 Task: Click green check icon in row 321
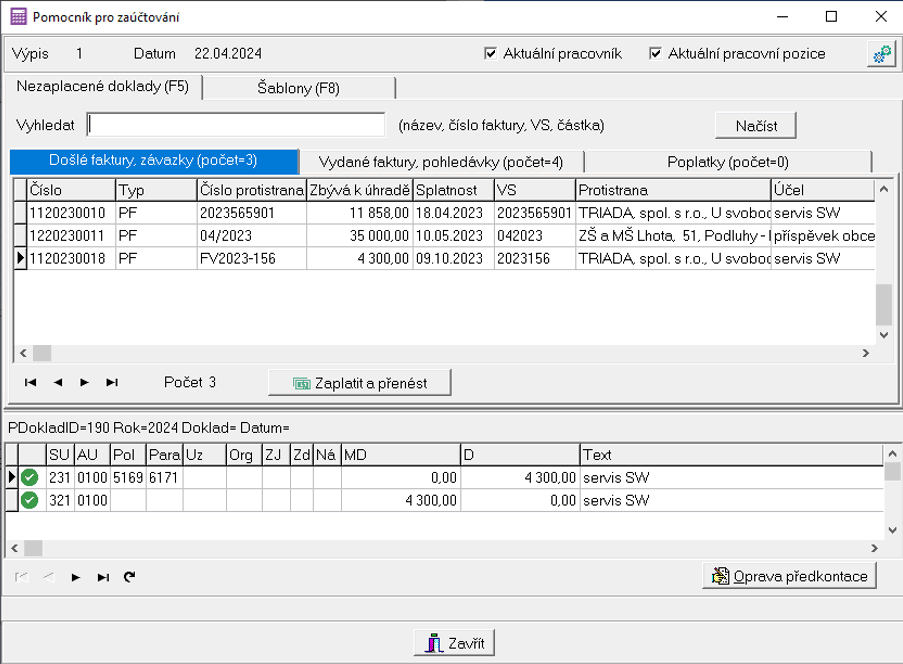point(30,500)
